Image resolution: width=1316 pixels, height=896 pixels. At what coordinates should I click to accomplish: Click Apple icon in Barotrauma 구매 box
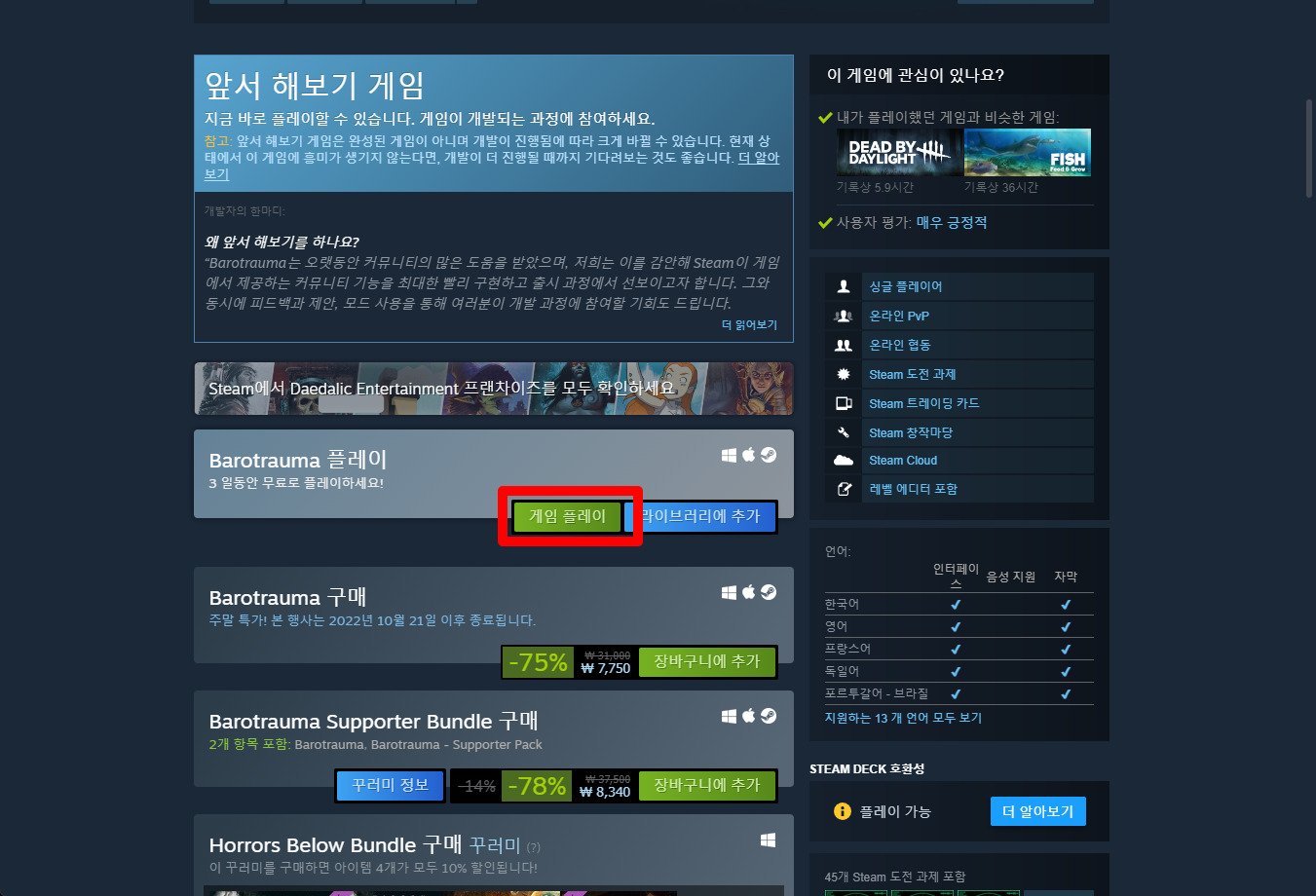coord(749,592)
